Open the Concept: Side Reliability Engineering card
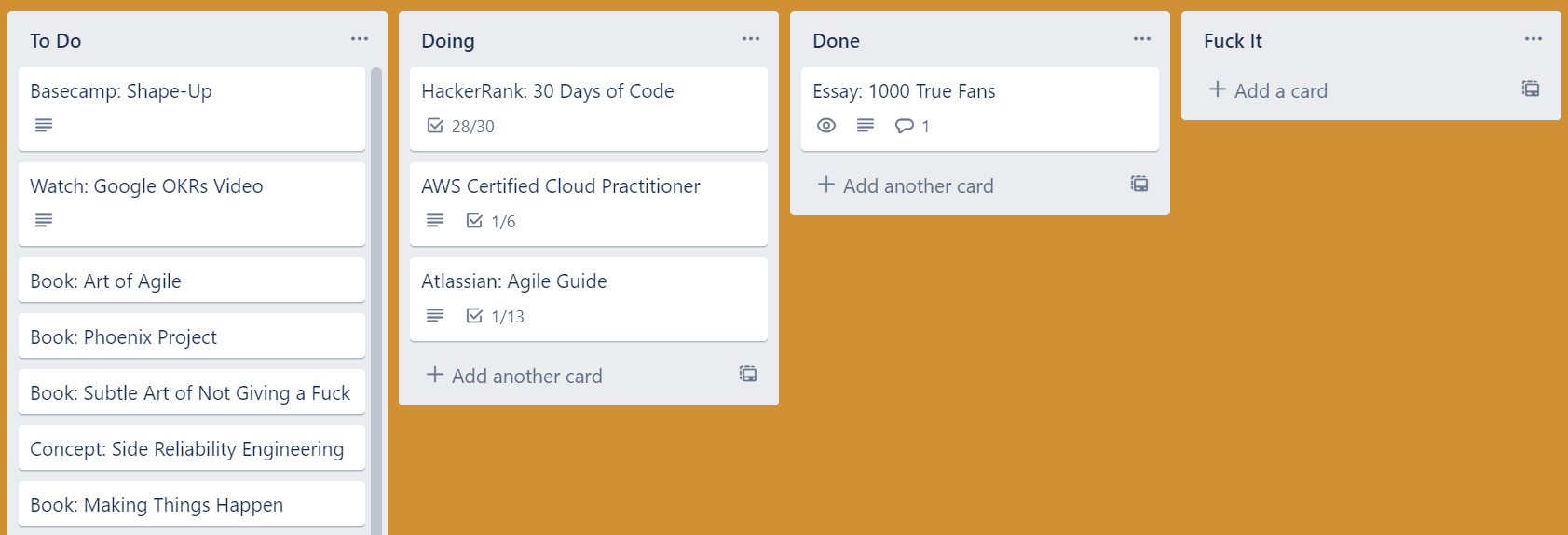This screenshot has width=1568, height=535. 192,448
